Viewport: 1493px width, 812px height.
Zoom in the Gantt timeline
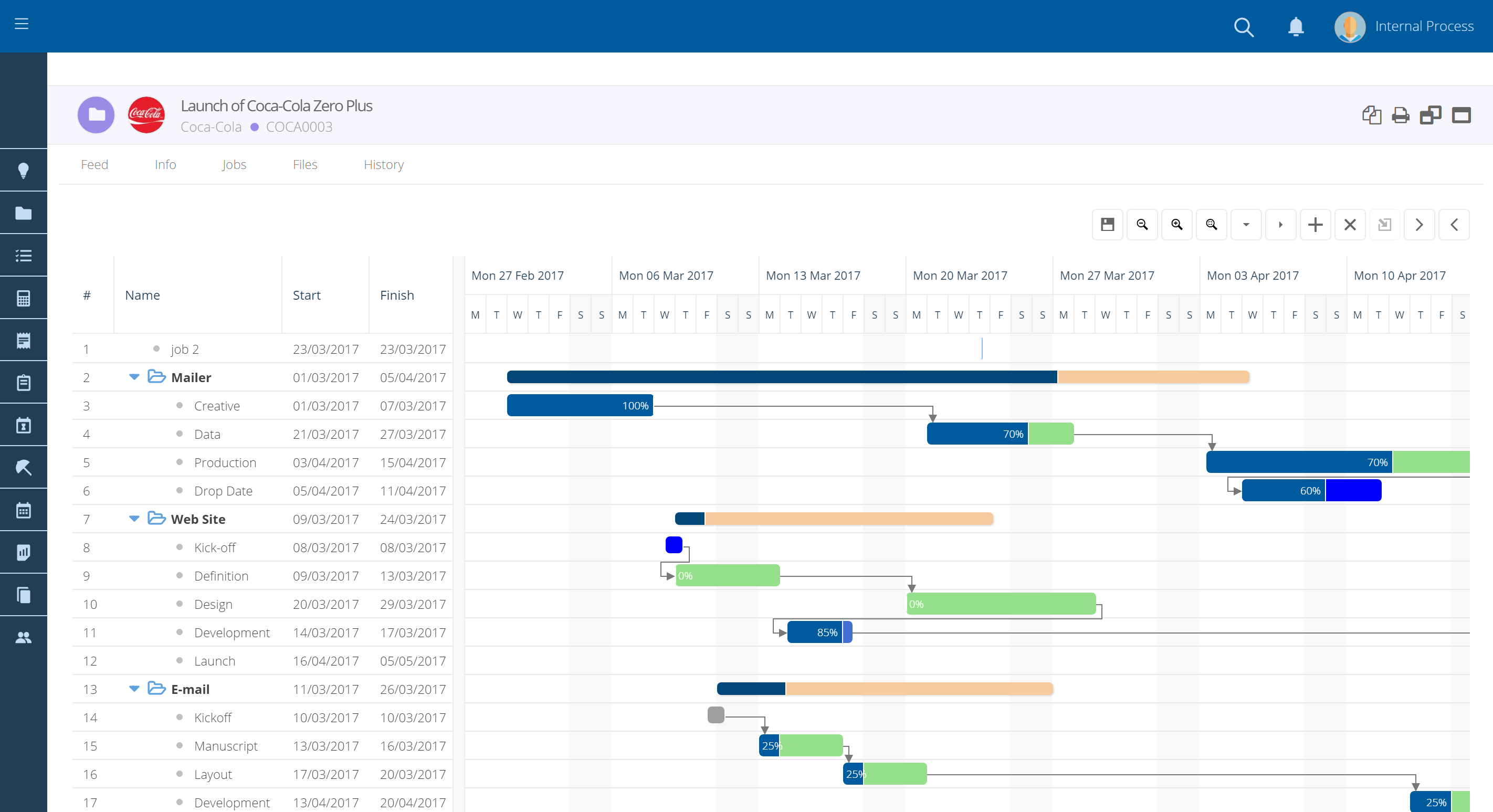coord(1176,224)
